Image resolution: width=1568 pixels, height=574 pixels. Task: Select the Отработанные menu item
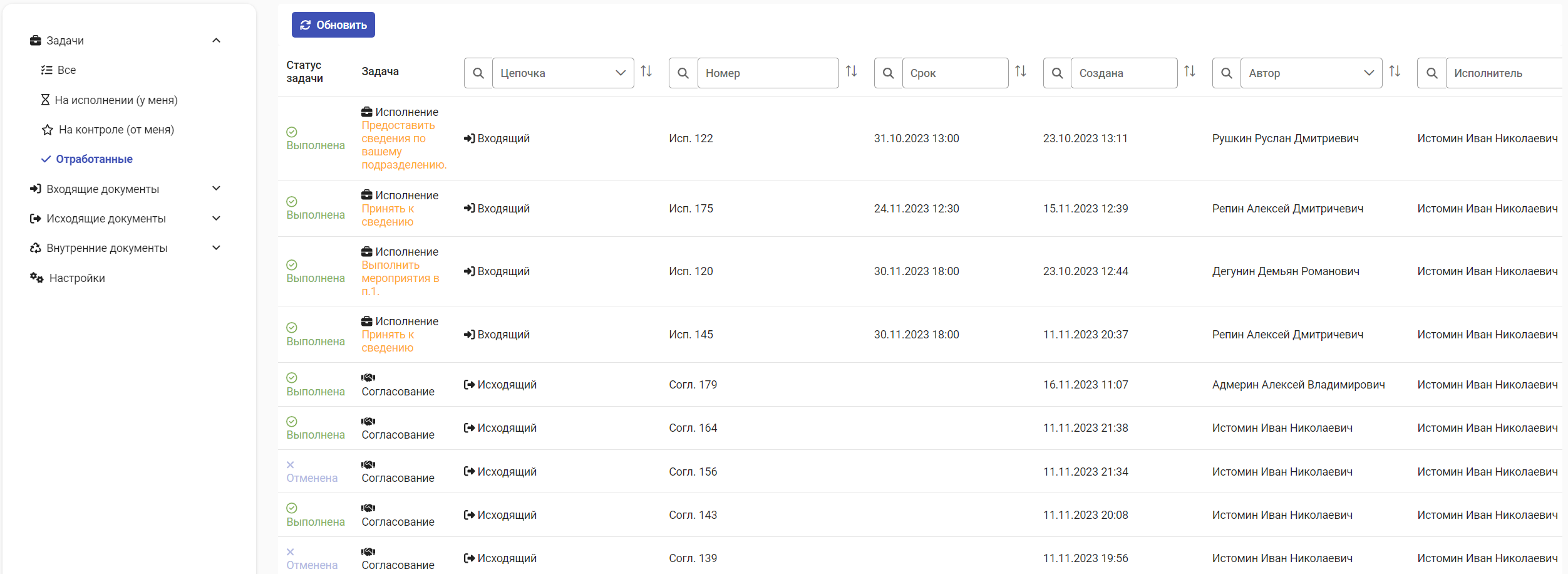(94, 159)
